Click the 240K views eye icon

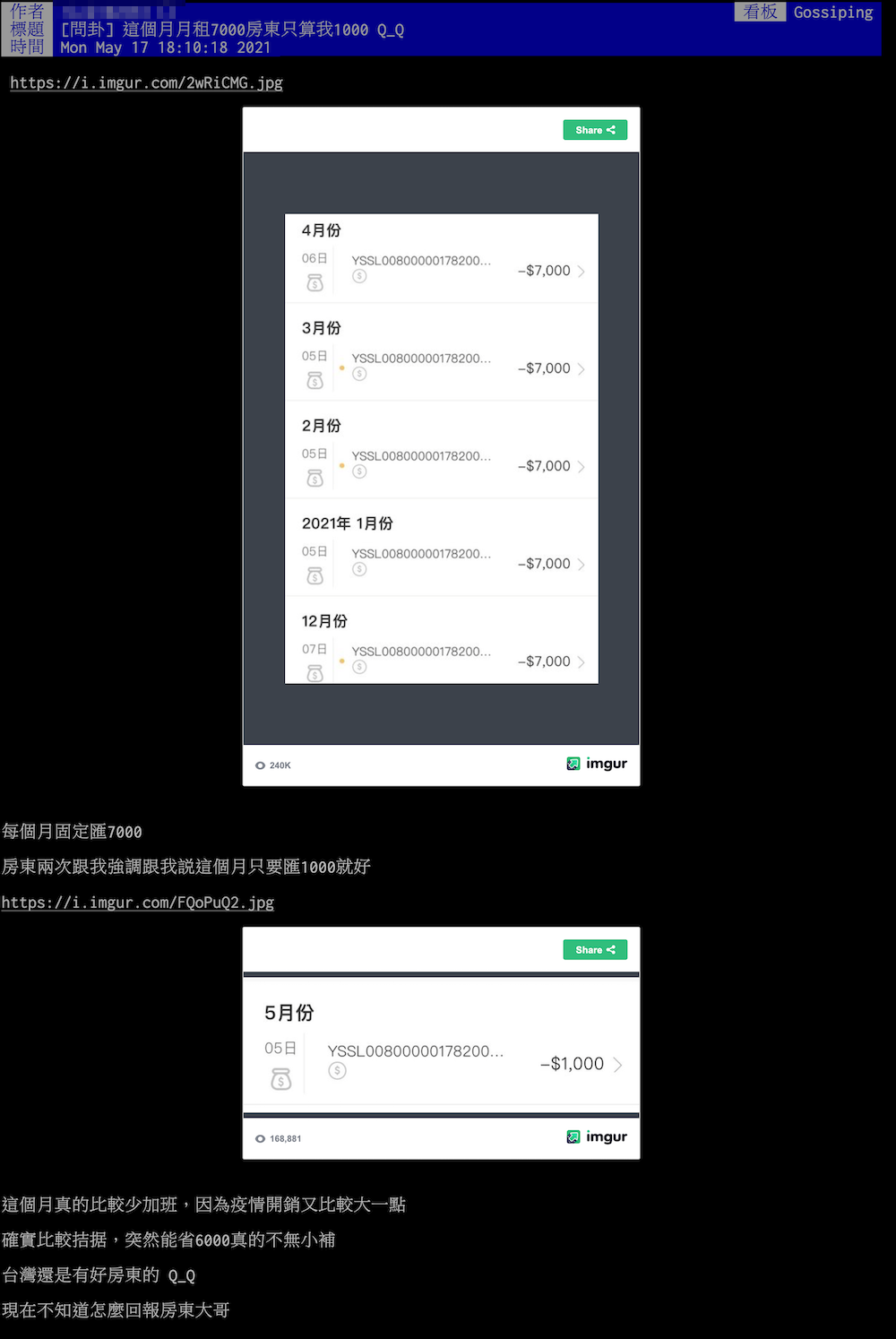pyautogui.click(x=260, y=765)
